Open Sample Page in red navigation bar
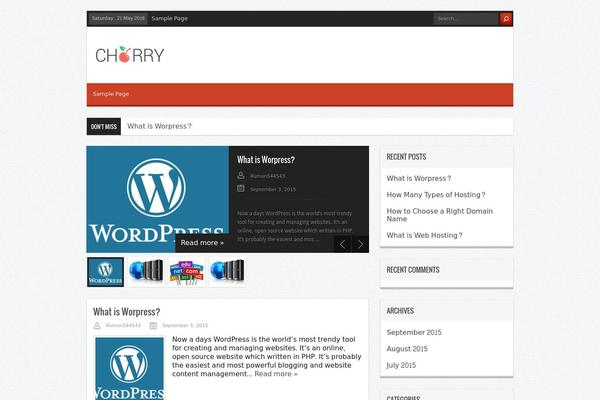 pos(111,94)
